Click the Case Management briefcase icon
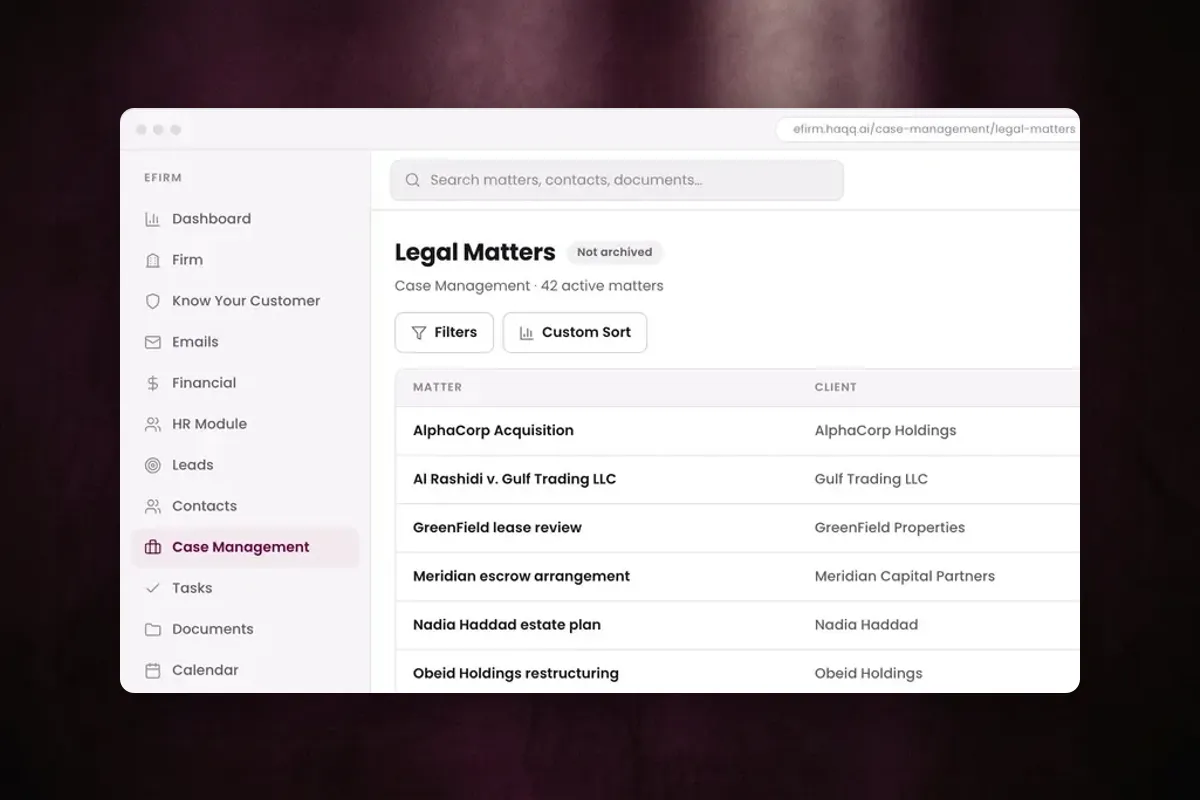 tap(152, 547)
